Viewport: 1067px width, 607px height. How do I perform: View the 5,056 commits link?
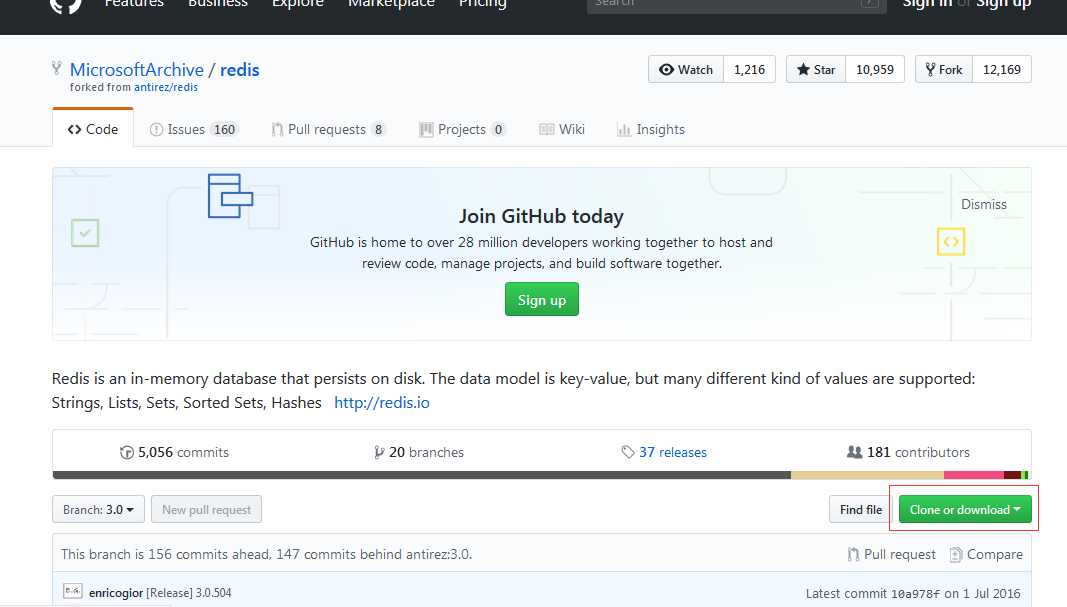pyautogui.click(x=175, y=453)
